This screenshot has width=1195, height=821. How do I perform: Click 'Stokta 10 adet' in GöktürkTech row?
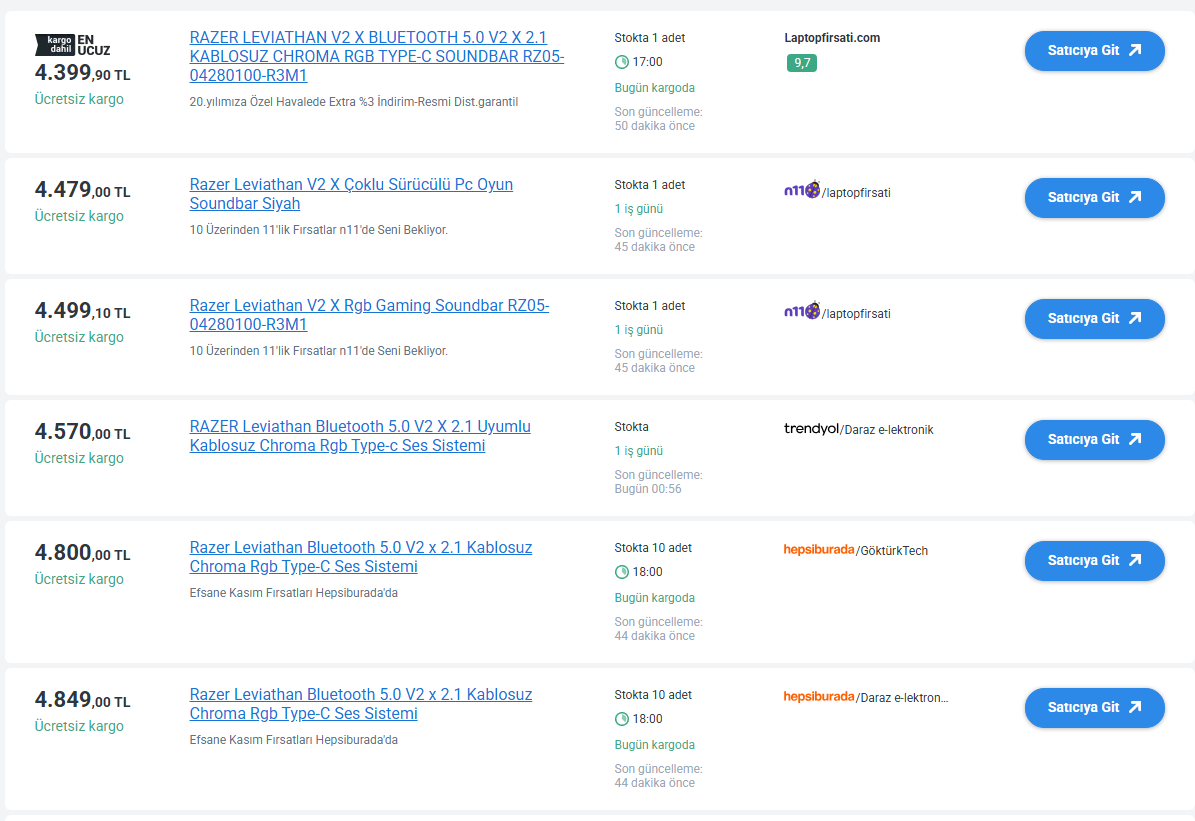tap(653, 547)
